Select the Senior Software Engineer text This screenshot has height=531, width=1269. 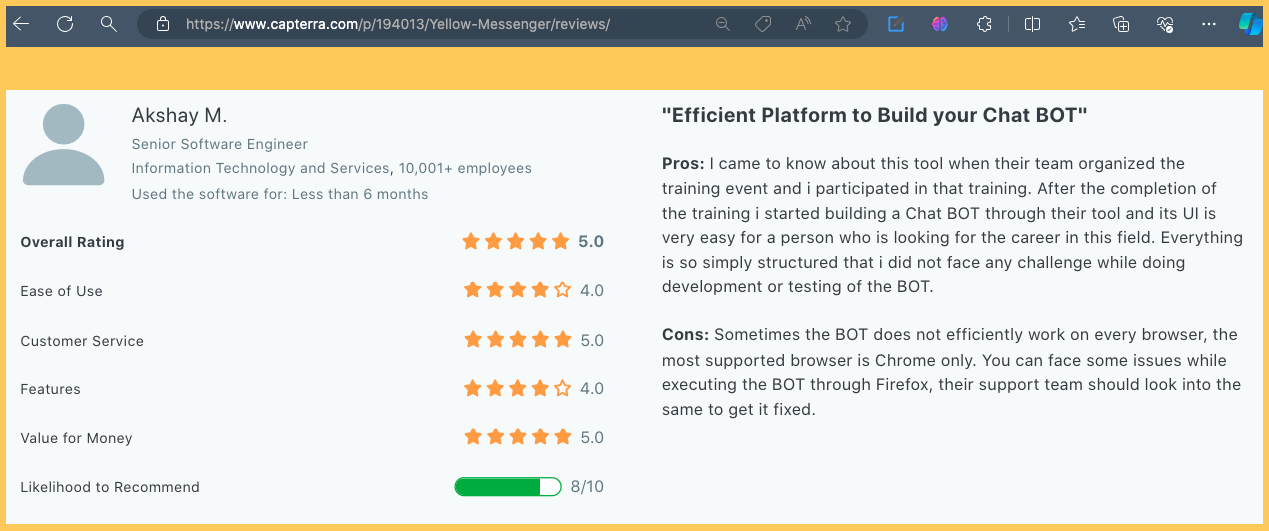tap(220, 144)
